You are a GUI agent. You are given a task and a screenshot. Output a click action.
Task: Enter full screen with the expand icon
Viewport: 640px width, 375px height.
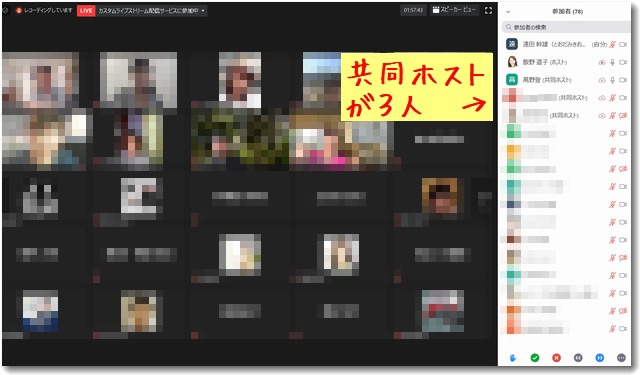(x=488, y=11)
